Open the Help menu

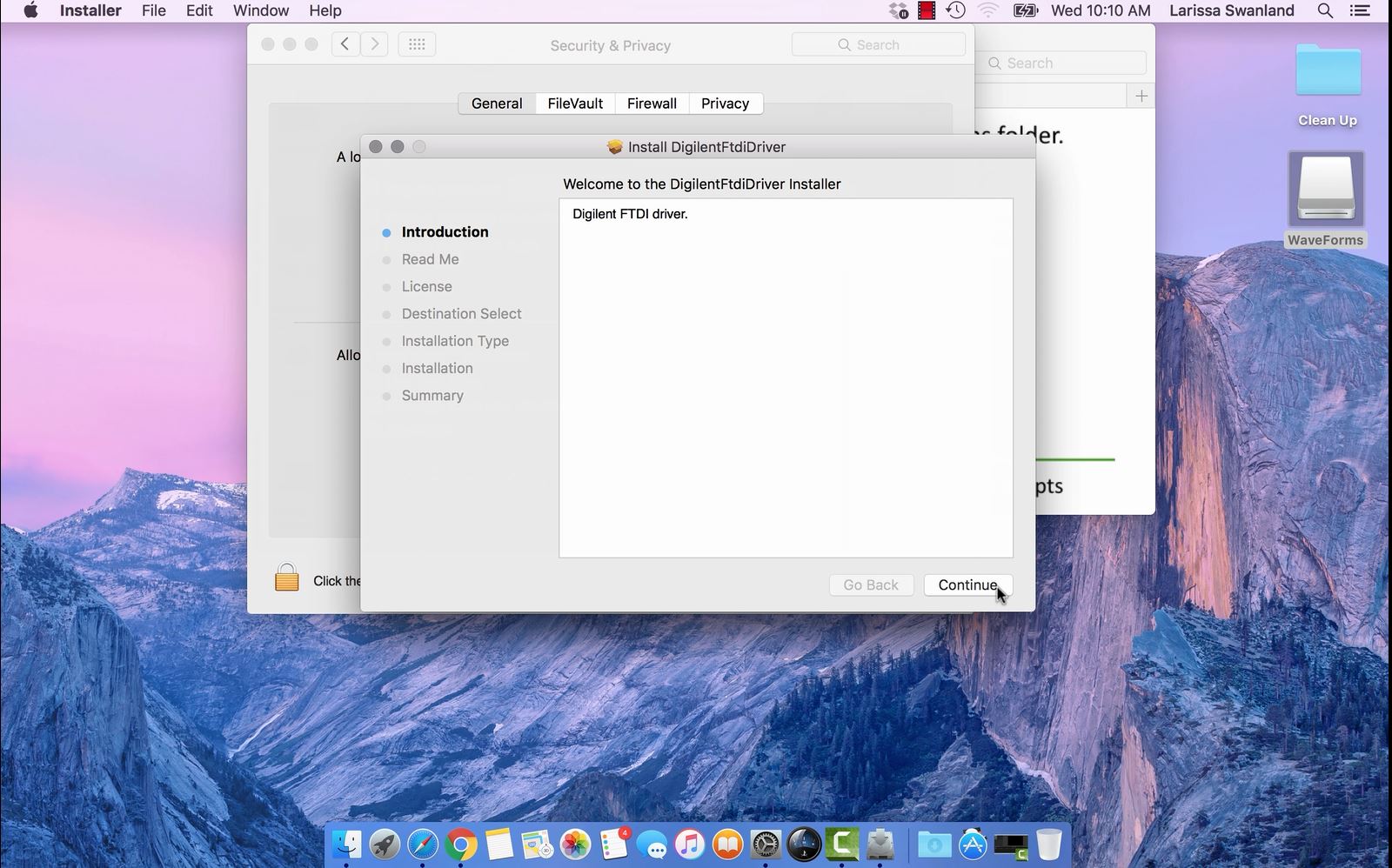[325, 10]
